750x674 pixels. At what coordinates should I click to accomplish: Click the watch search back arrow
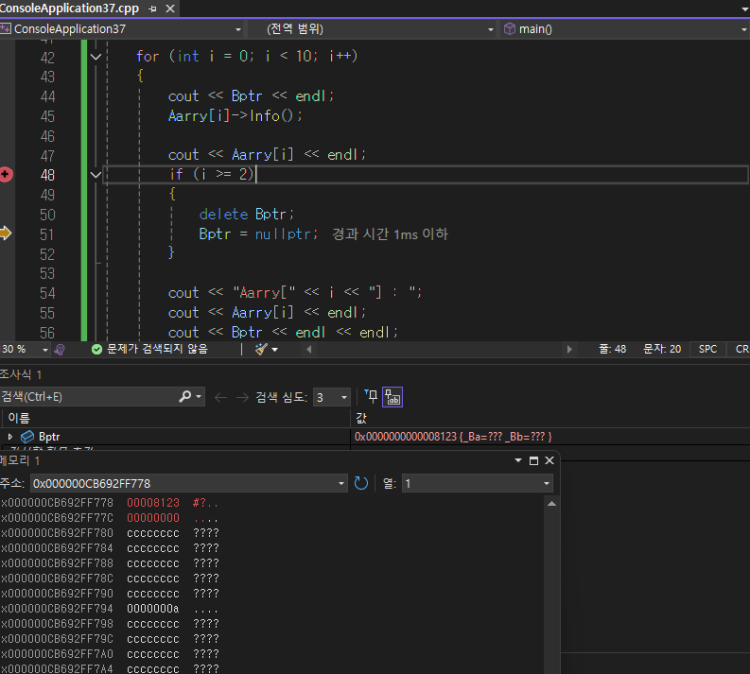coord(221,398)
